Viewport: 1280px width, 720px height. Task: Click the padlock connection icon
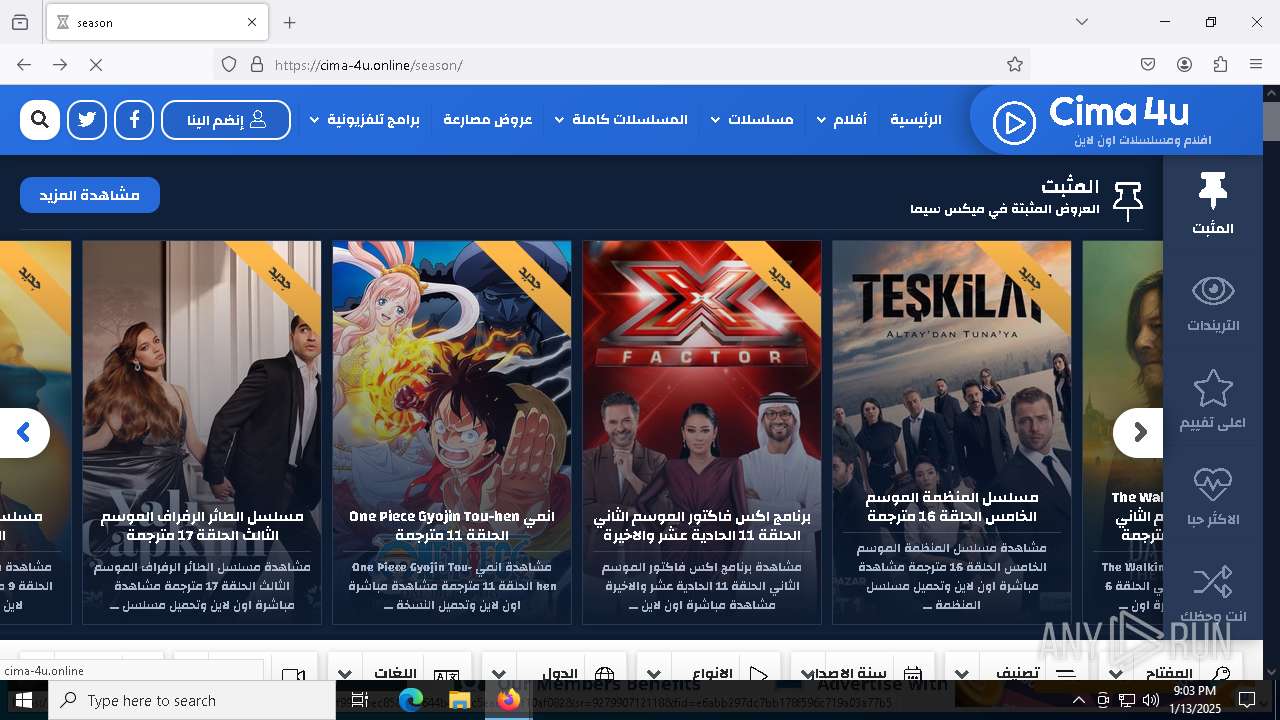[x=257, y=65]
